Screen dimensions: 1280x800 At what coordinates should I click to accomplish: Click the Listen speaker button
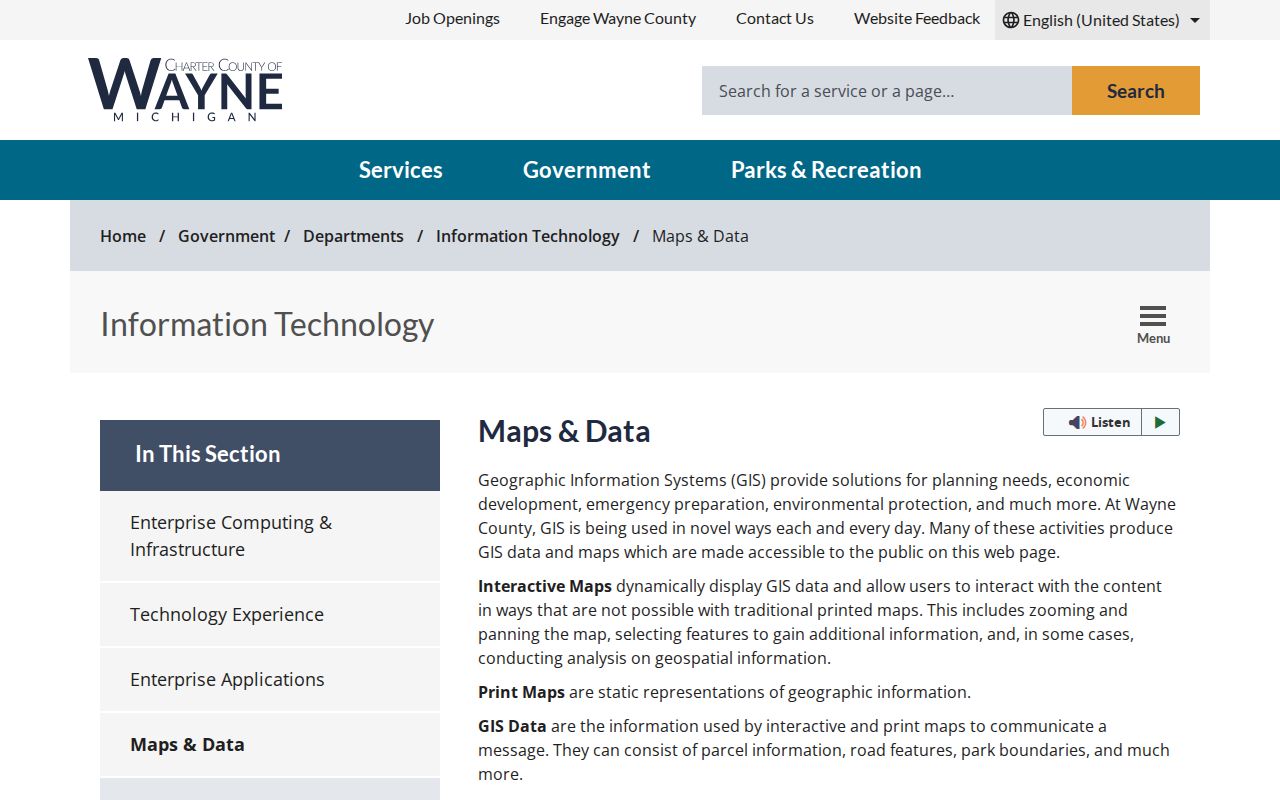[1092, 422]
